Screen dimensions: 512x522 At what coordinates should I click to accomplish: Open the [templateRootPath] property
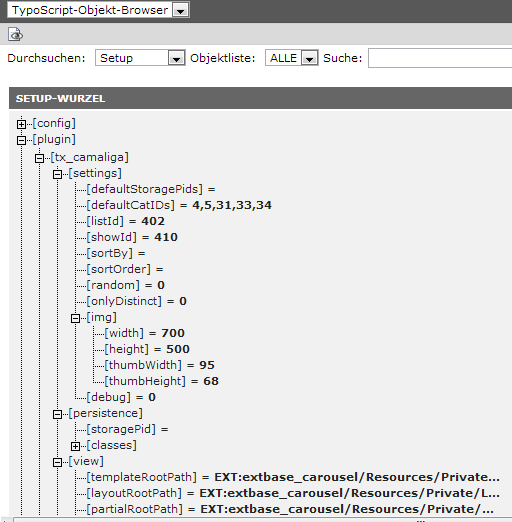click(142, 477)
